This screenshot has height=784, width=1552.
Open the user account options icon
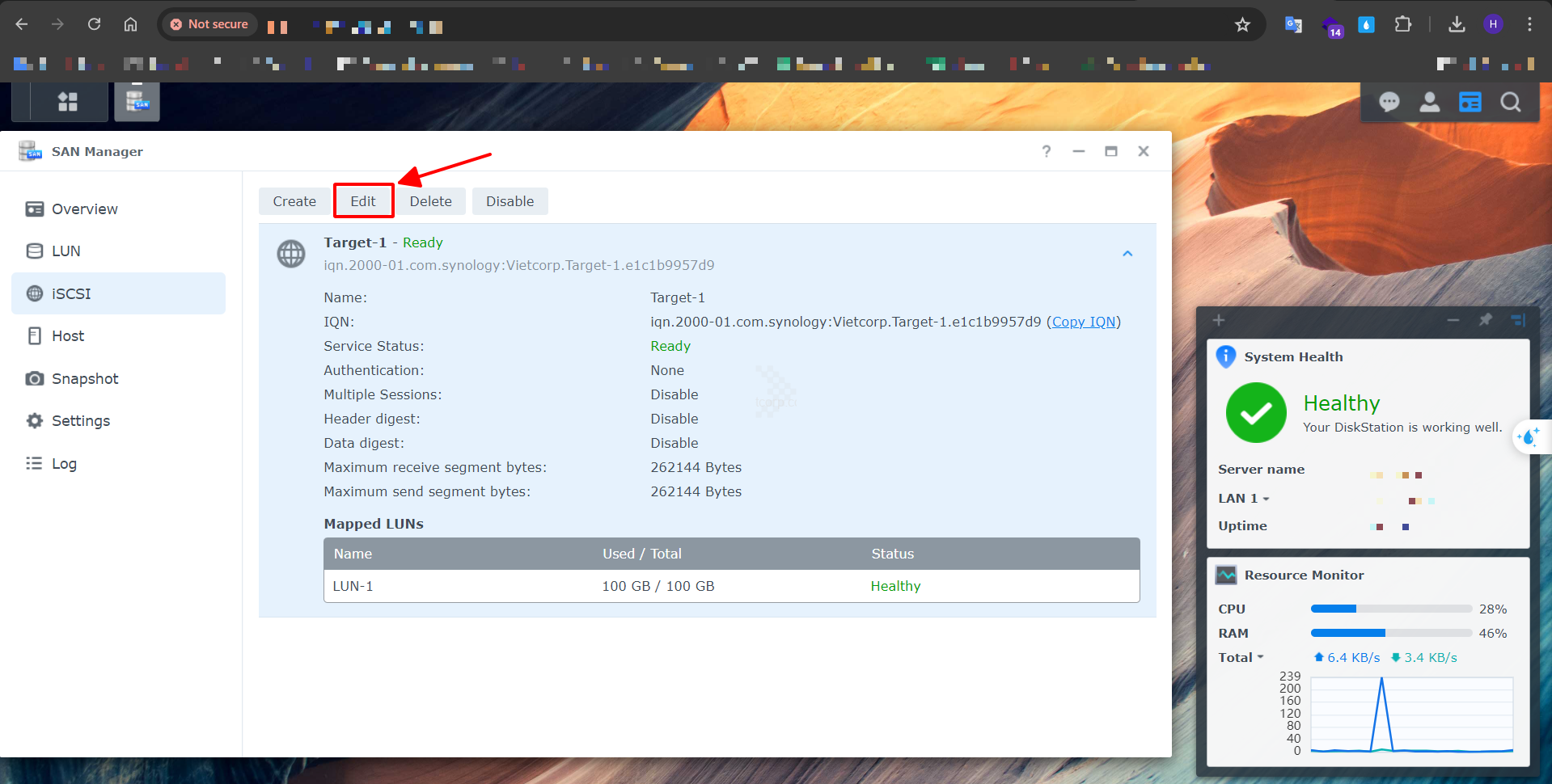pos(1429,102)
